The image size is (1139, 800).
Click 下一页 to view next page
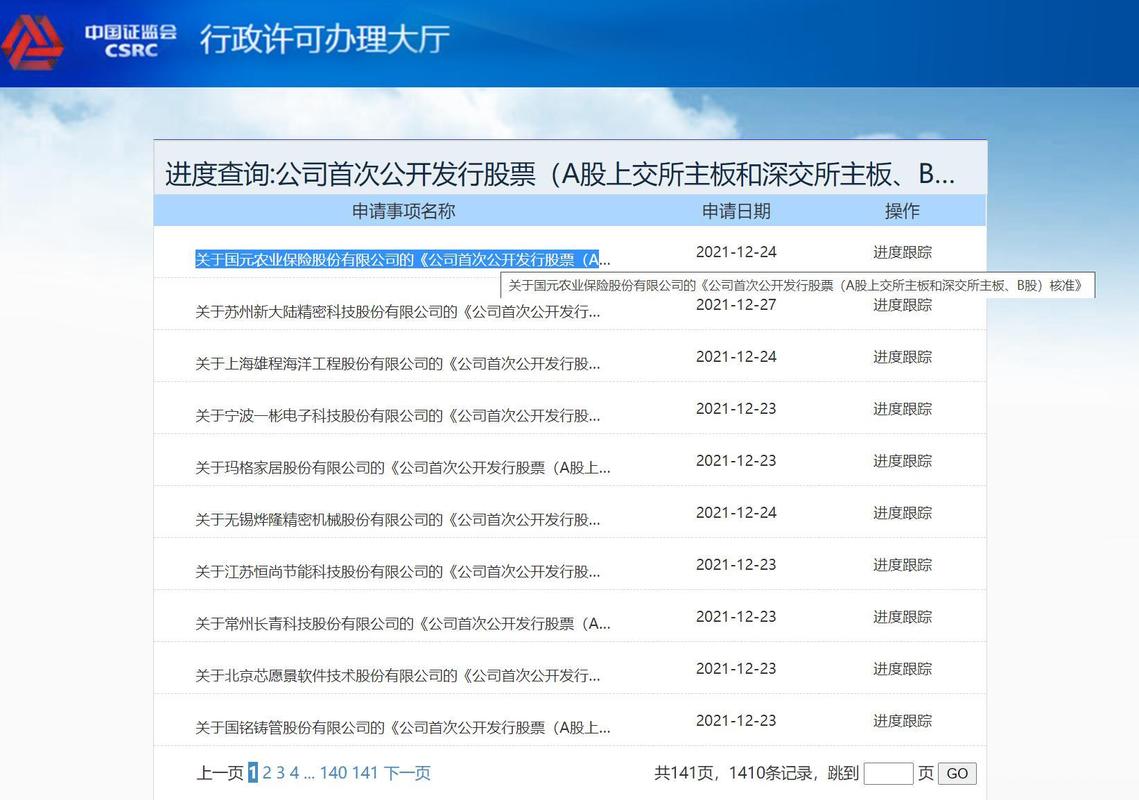tap(405, 772)
